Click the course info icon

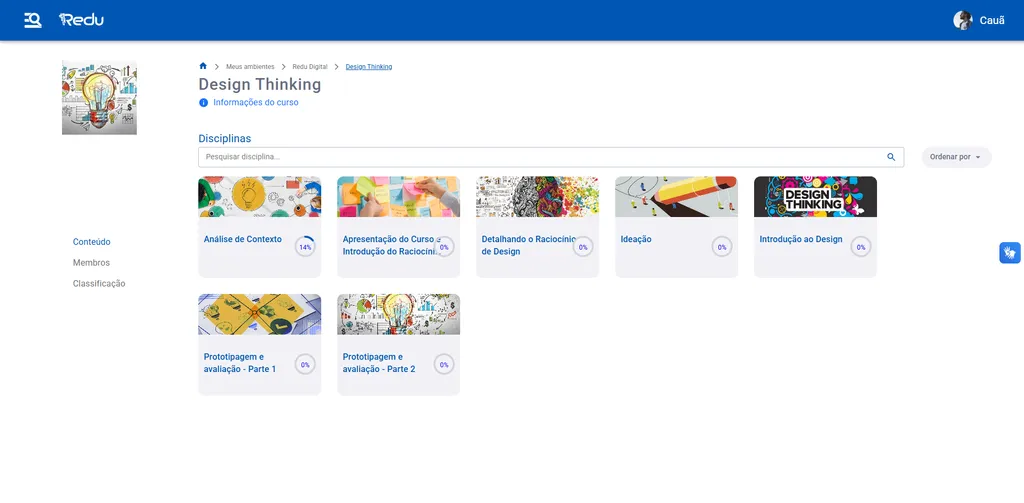[x=204, y=102]
